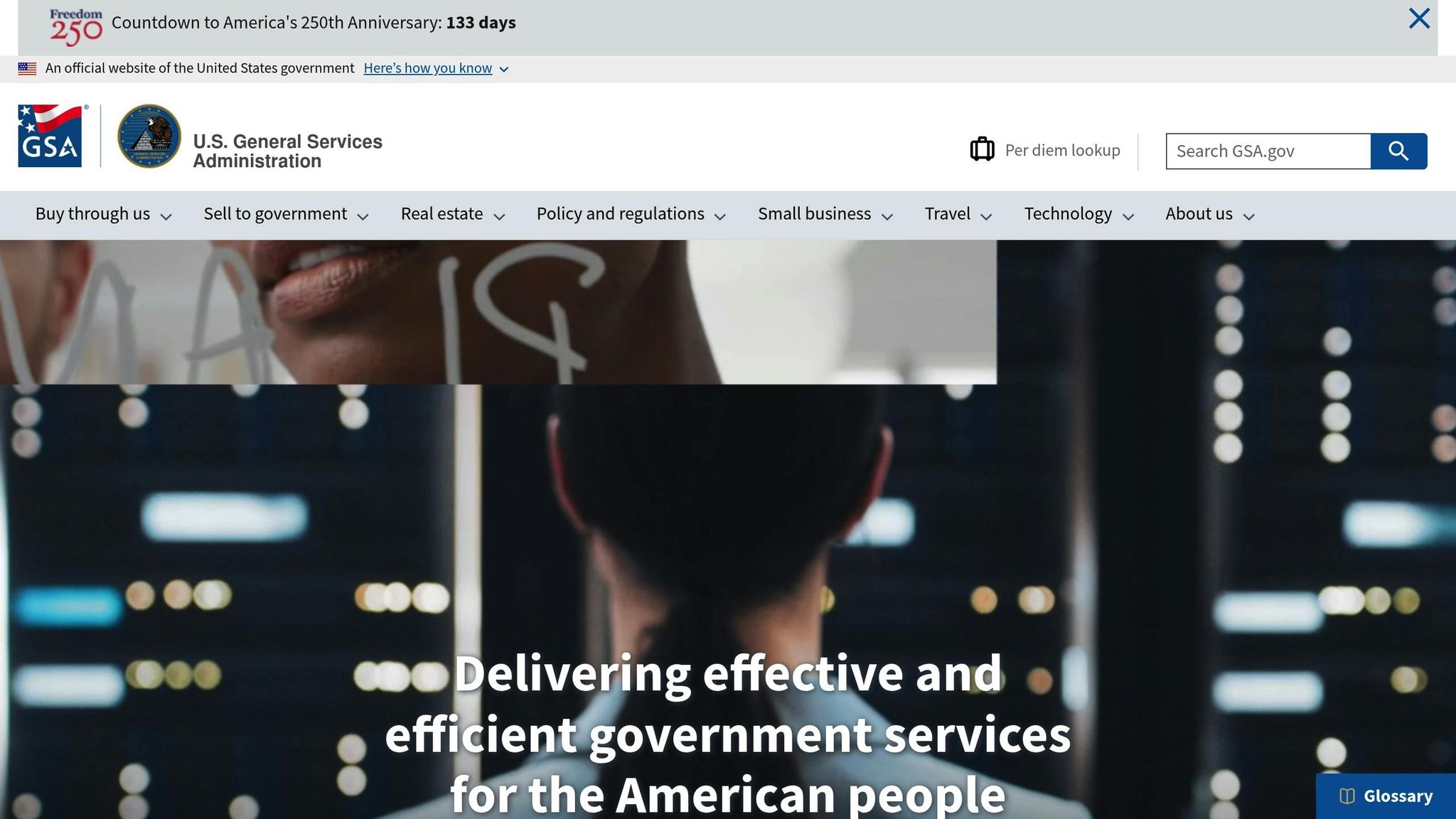Click the round GSA agency seal
The width and height of the screenshot is (1456, 819).
(149, 136)
